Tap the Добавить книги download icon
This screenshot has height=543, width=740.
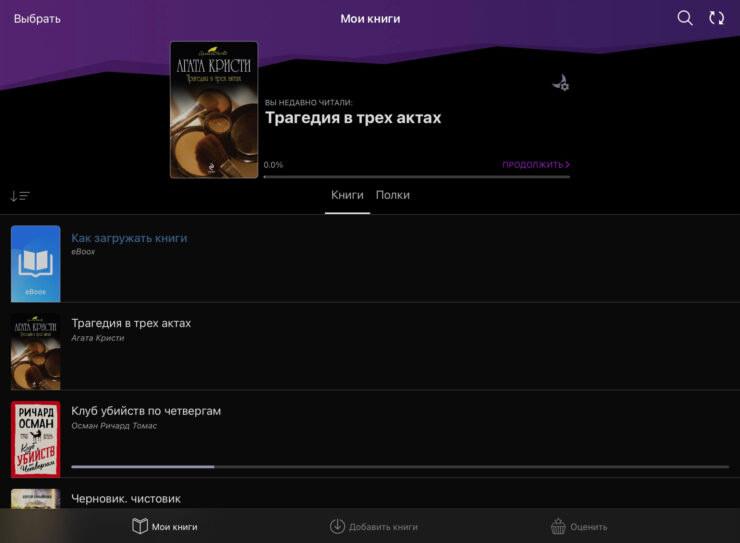tap(337, 526)
